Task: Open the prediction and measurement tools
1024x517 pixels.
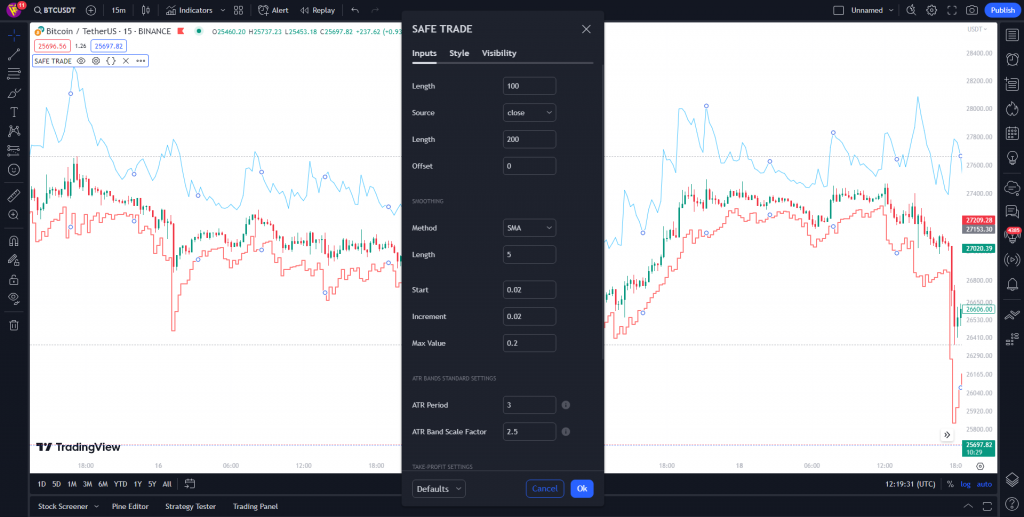Action: (x=14, y=150)
